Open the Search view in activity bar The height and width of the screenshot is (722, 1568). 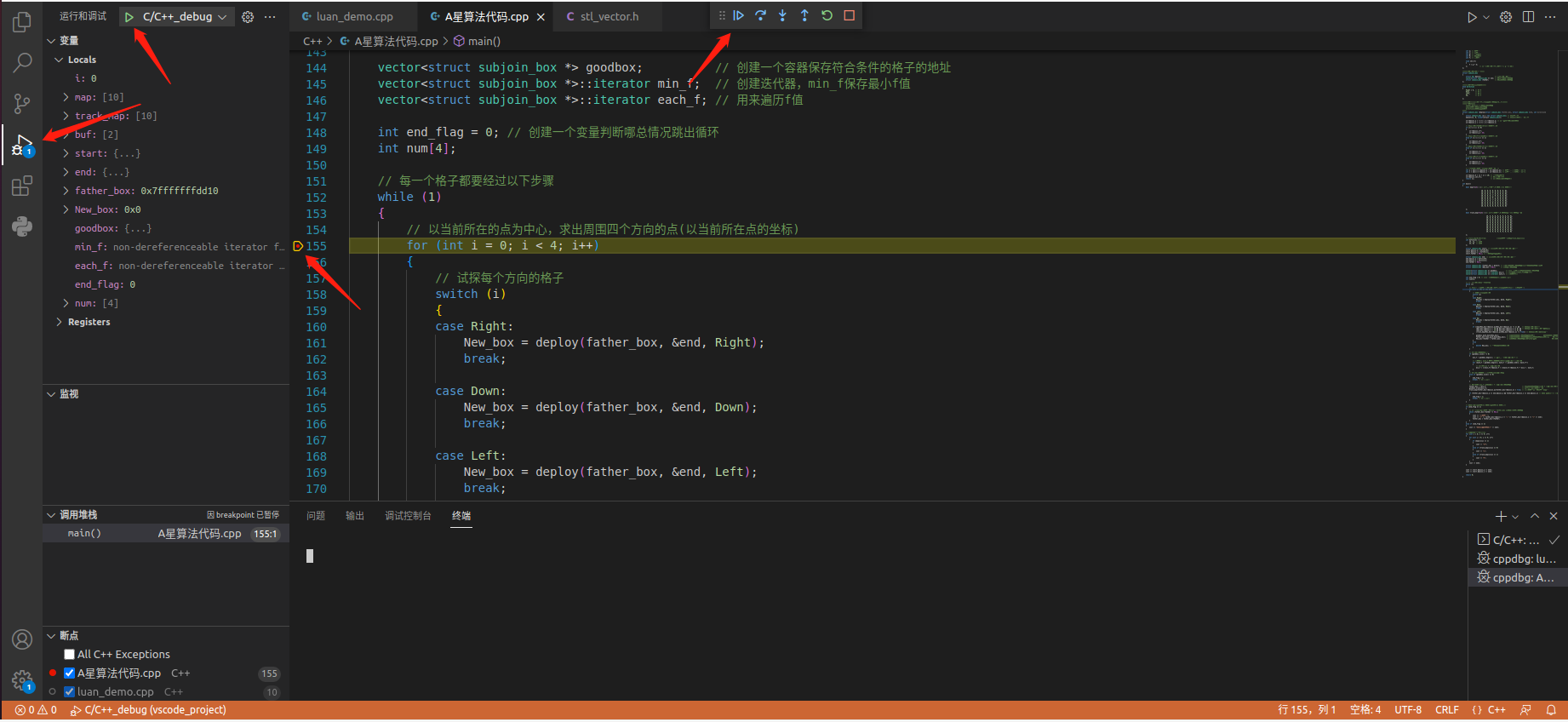point(22,62)
